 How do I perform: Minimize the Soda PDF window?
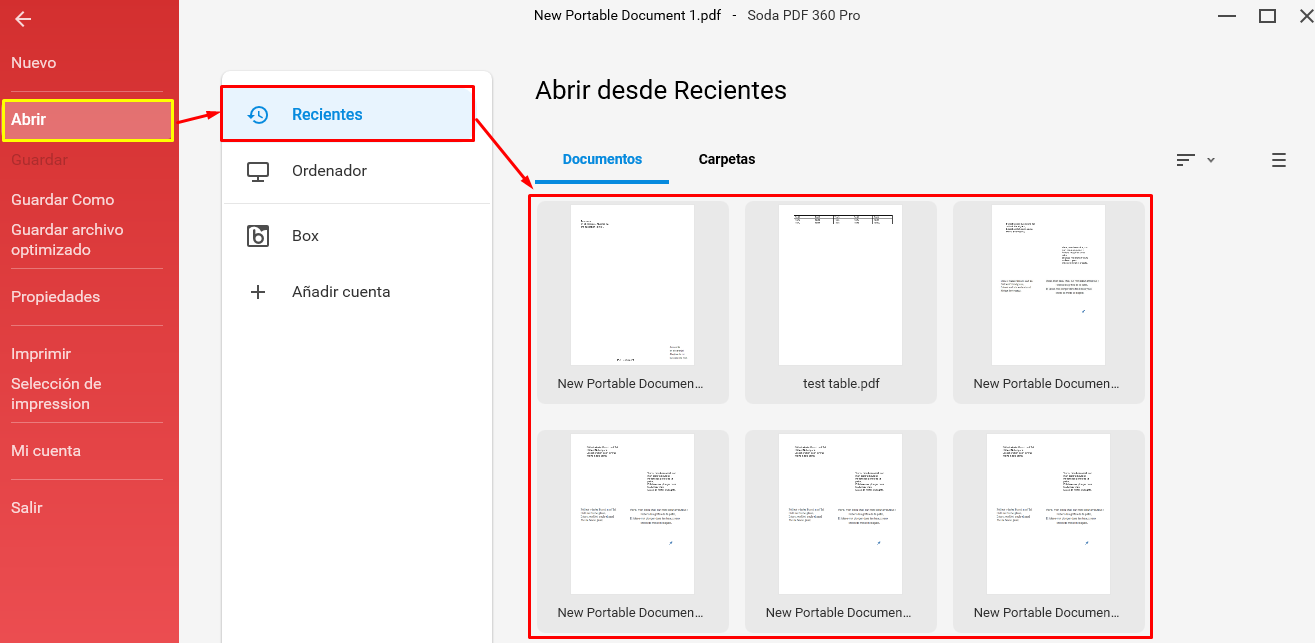(1227, 16)
